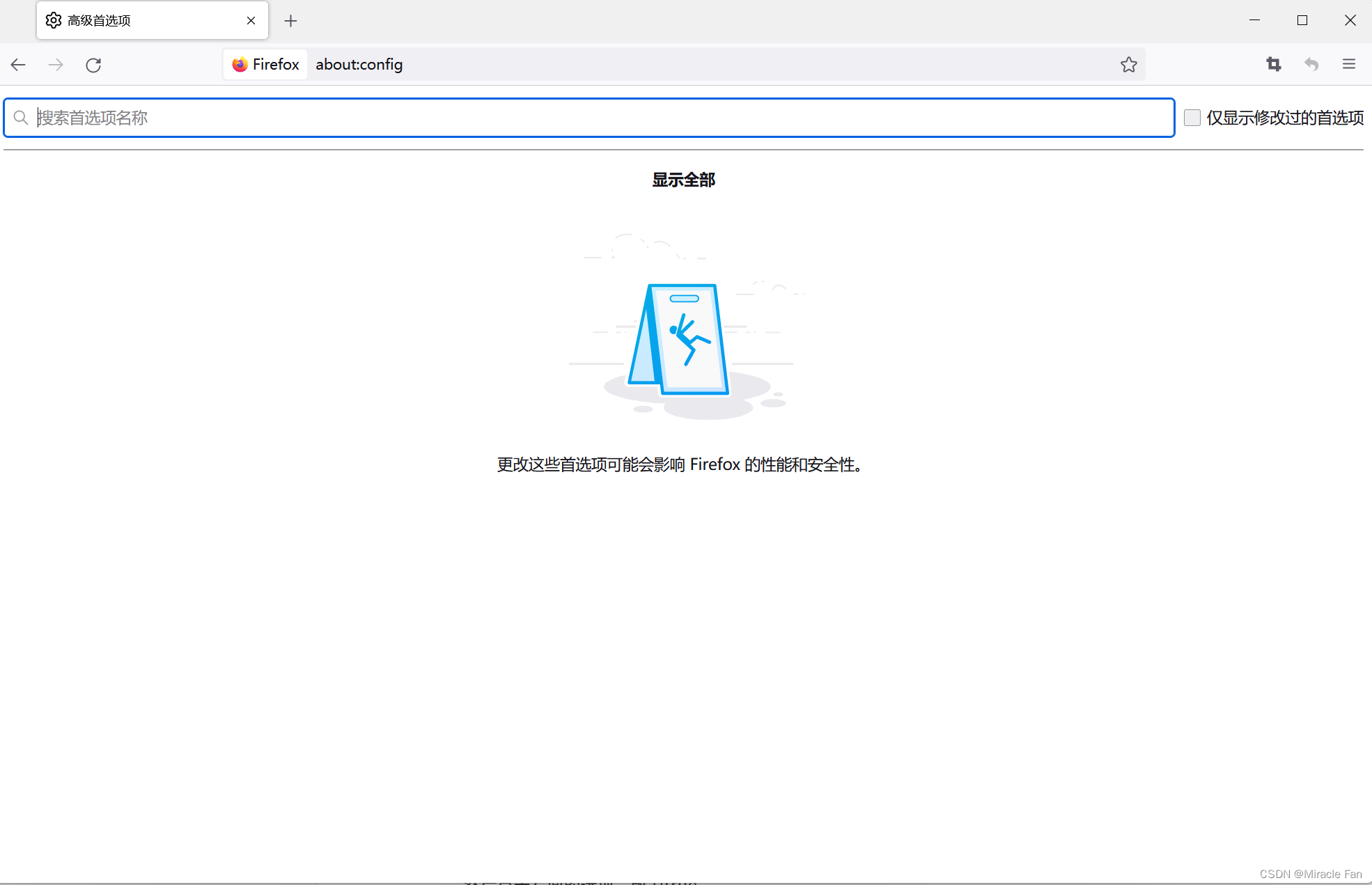Close the 高级首选项 tab
The width and height of the screenshot is (1372, 885).
click(251, 20)
